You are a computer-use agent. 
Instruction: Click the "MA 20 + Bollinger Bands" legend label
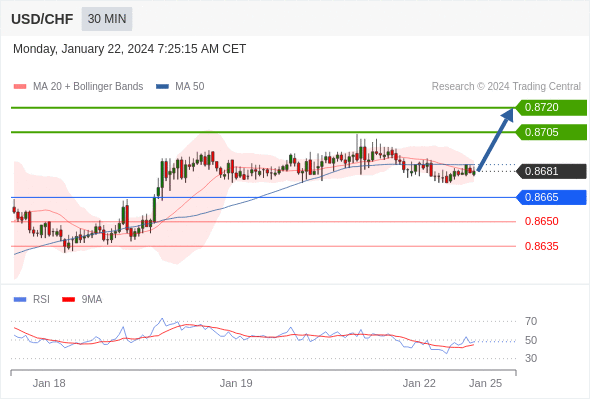tap(88, 87)
